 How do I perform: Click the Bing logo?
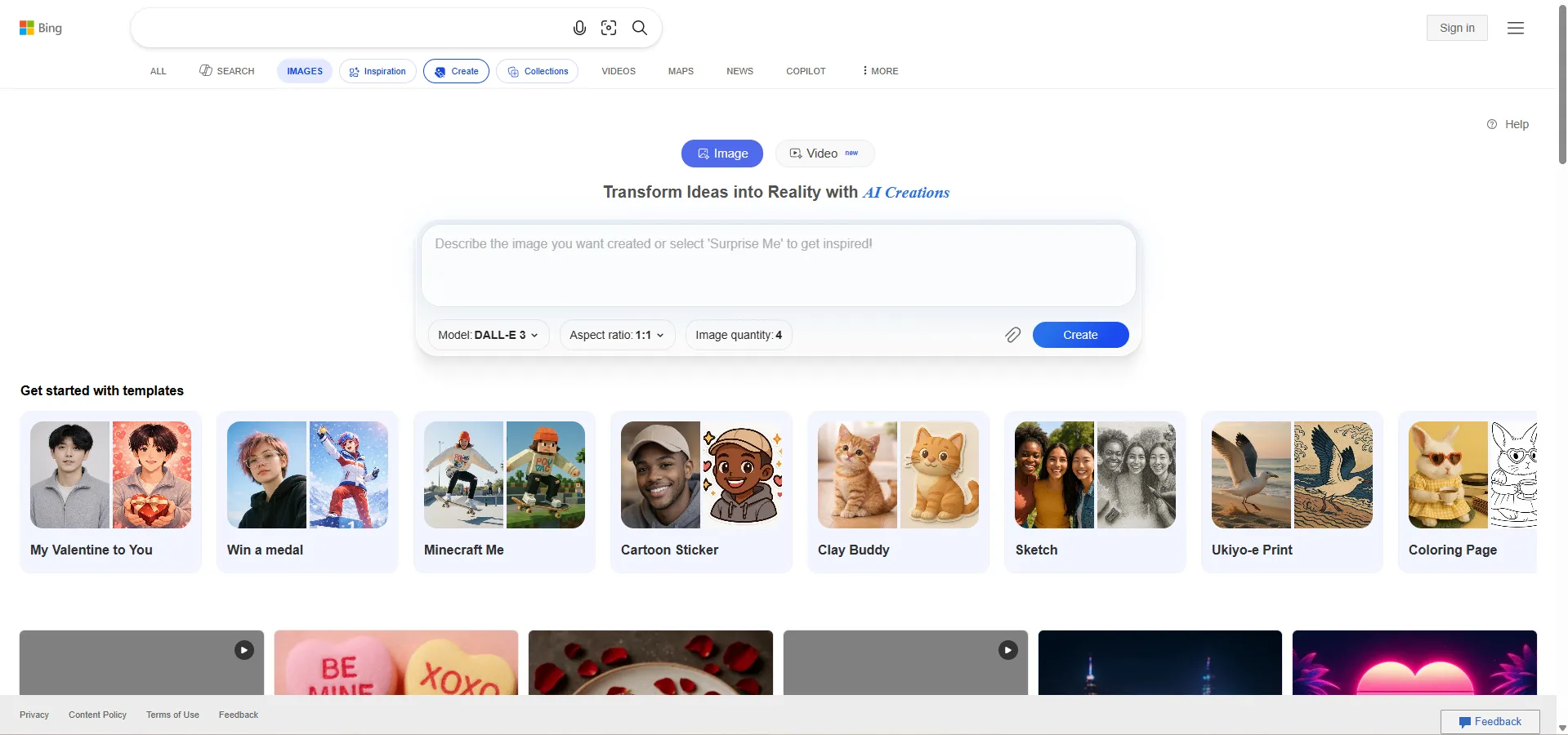39,27
